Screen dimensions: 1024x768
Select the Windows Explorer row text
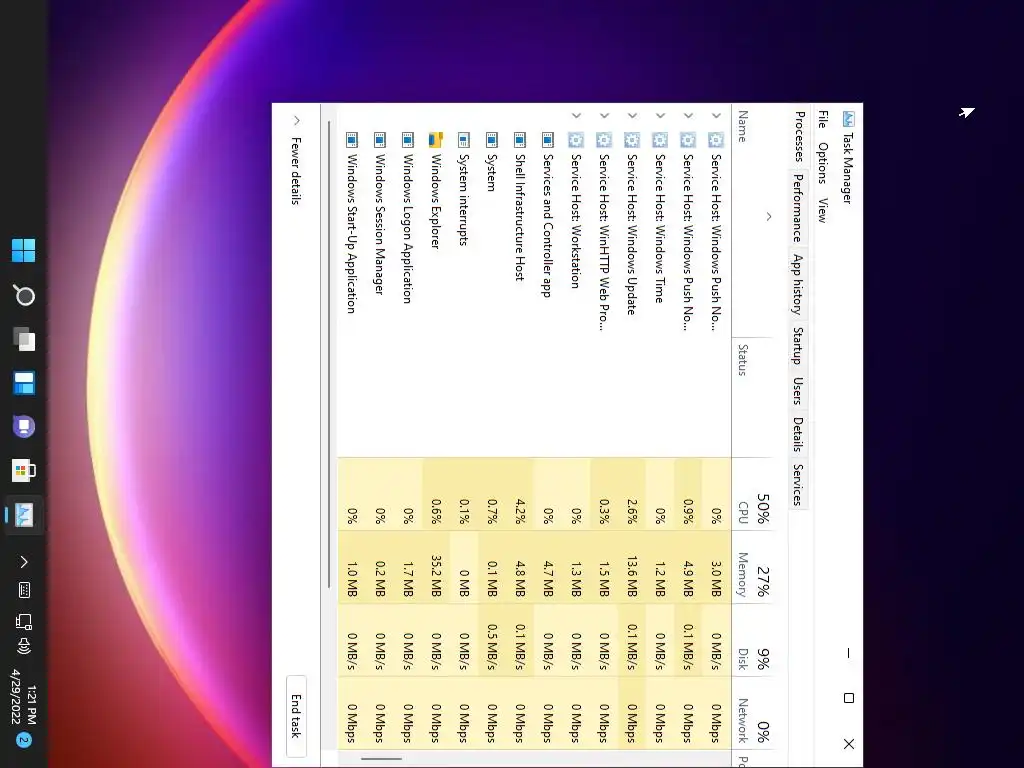click(435, 201)
